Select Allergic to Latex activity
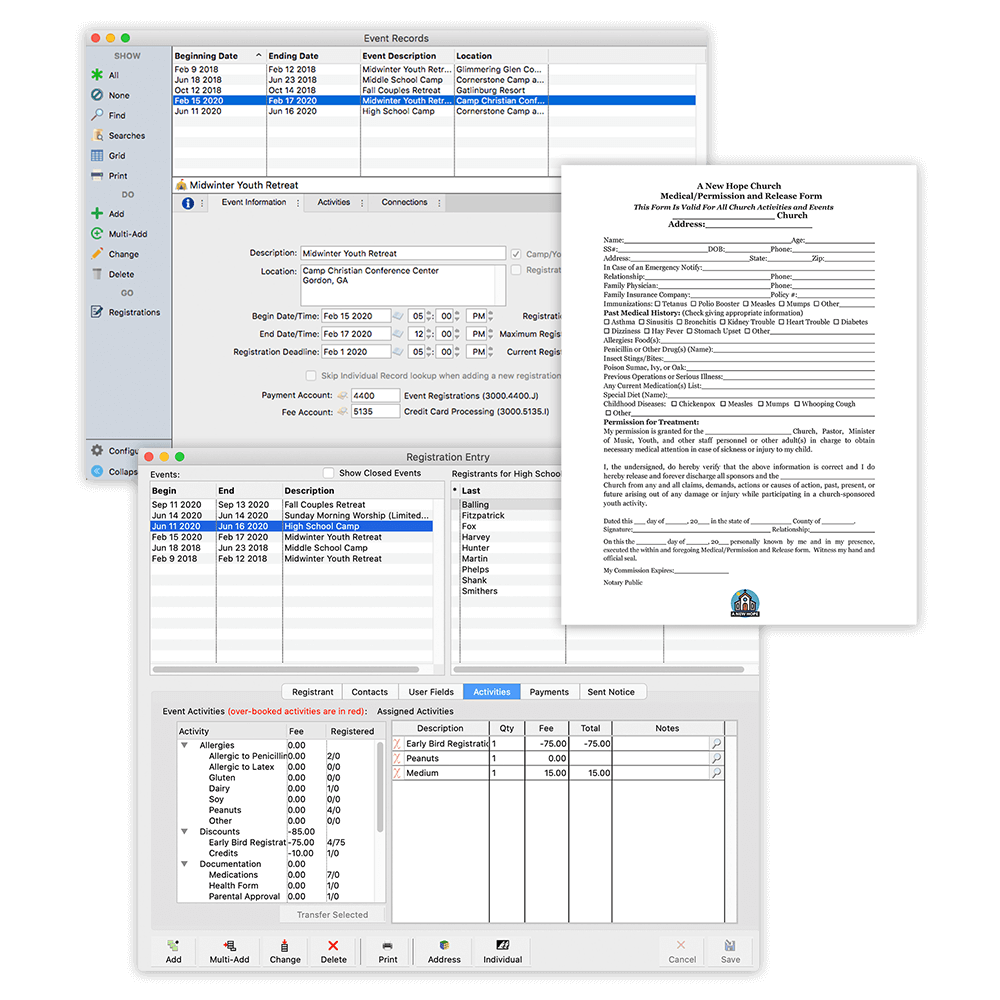This screenshot has width=1000, height=1000. pyautogui.click(x=241, y=767)
